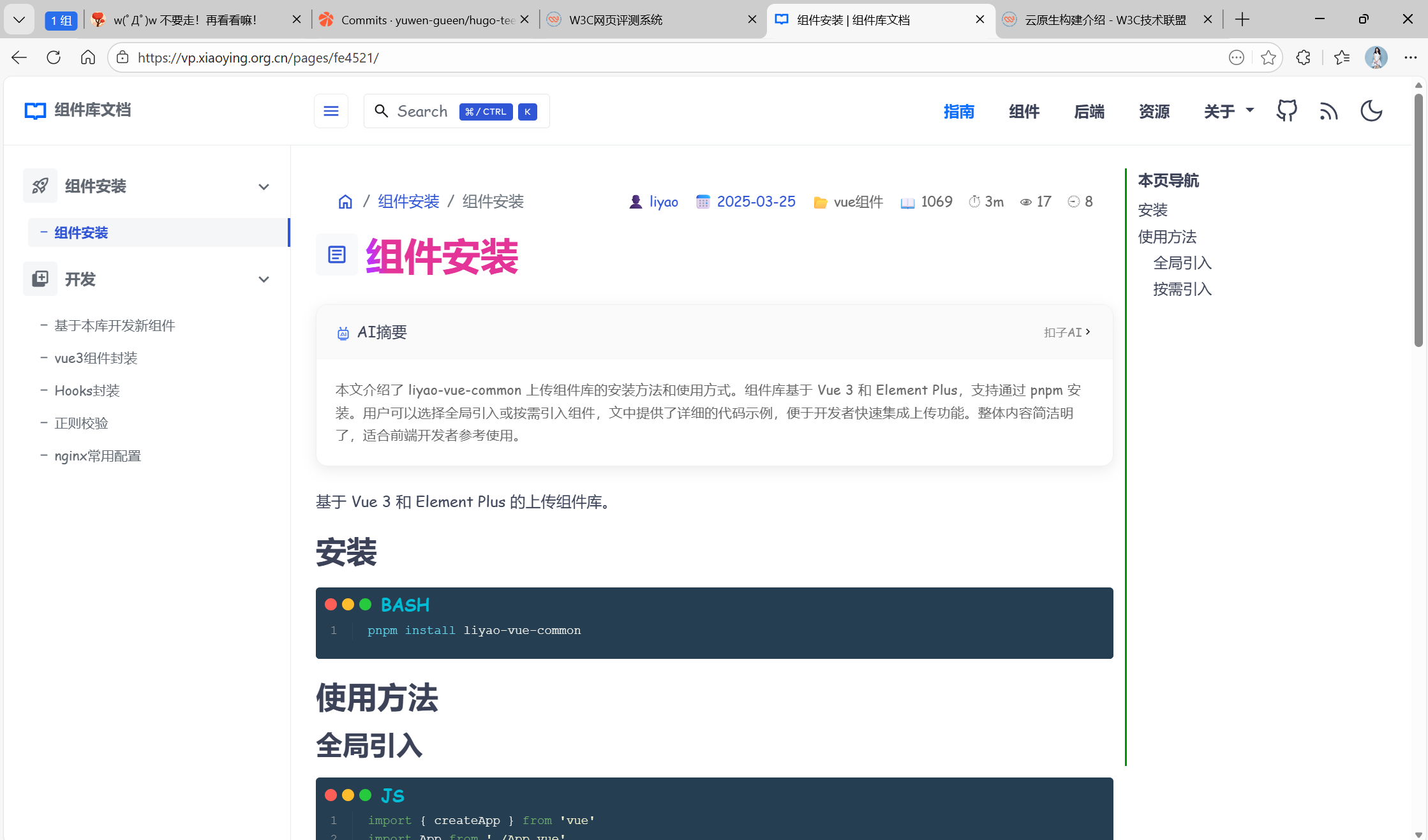Jump to 按需引入 in page navigation

point(1182,290)
